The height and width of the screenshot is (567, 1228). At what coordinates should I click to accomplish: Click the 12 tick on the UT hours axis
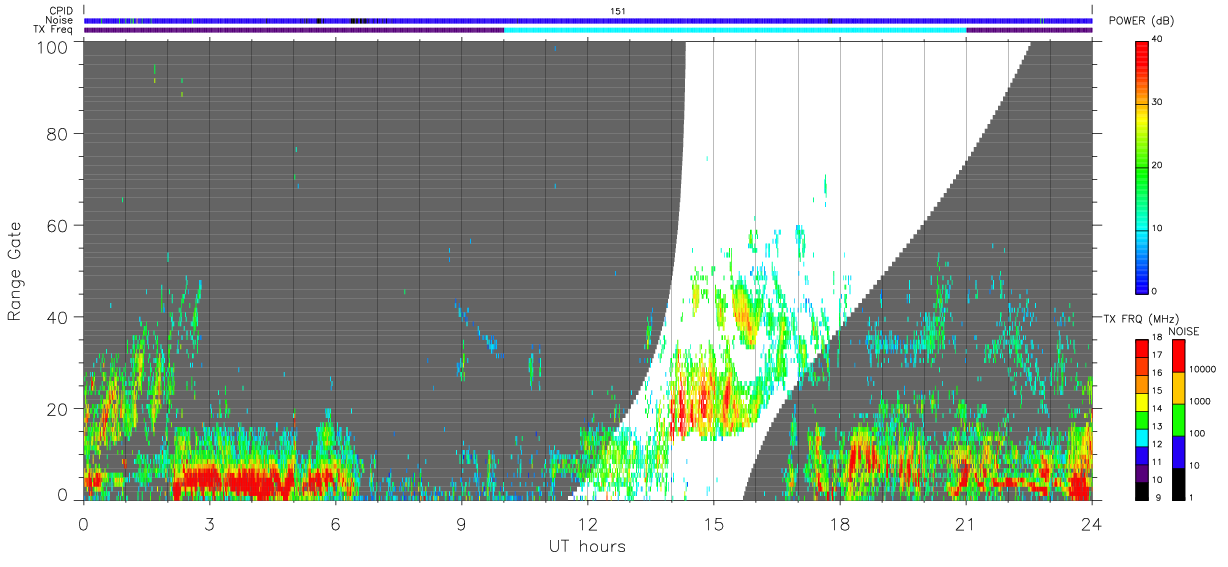587,524
